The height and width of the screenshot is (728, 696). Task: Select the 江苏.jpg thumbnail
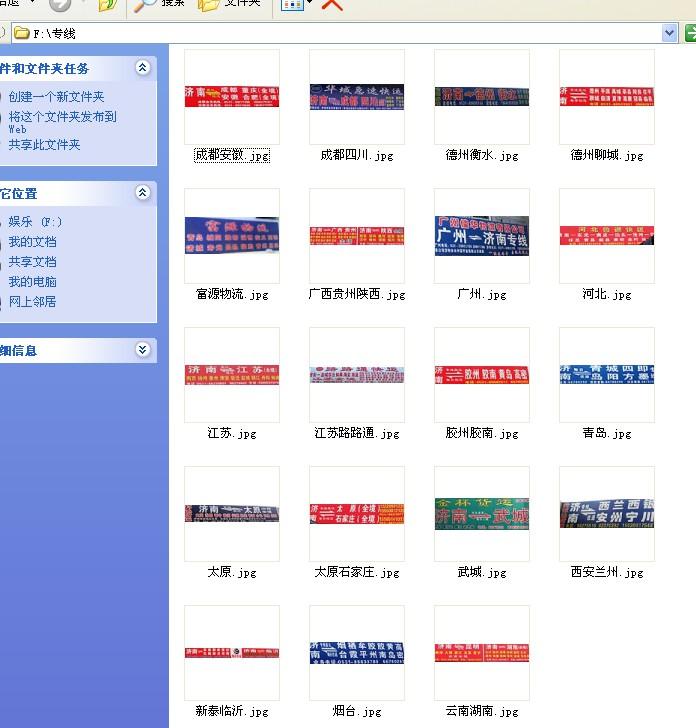tap(232, 375)
